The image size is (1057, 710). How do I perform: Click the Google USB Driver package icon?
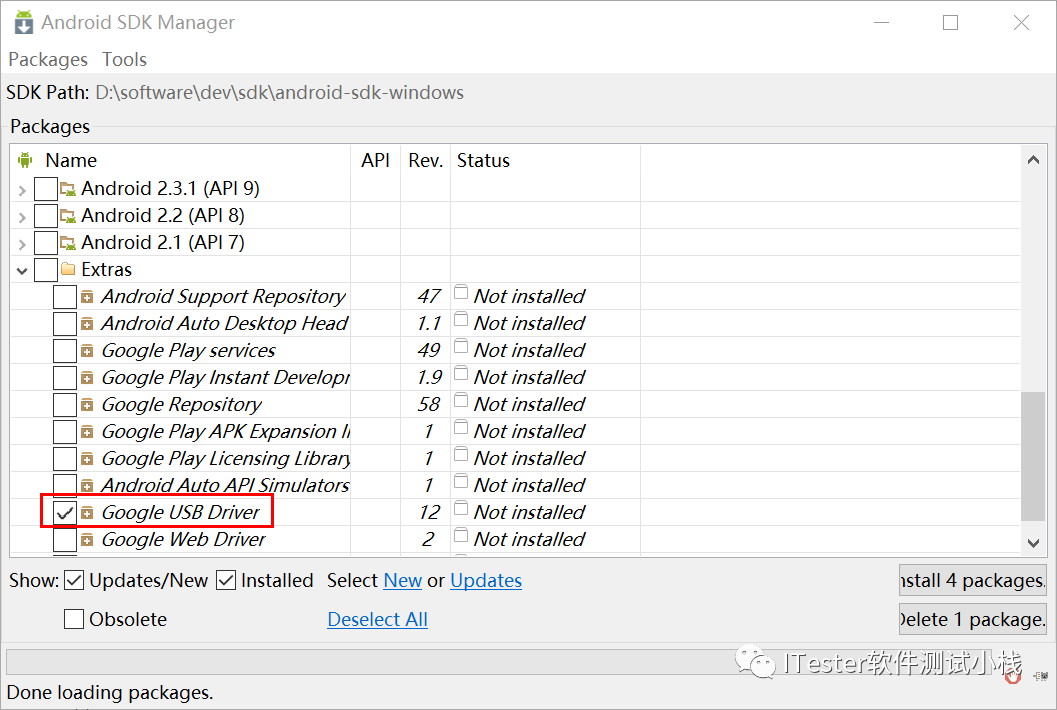pos(87,513)
